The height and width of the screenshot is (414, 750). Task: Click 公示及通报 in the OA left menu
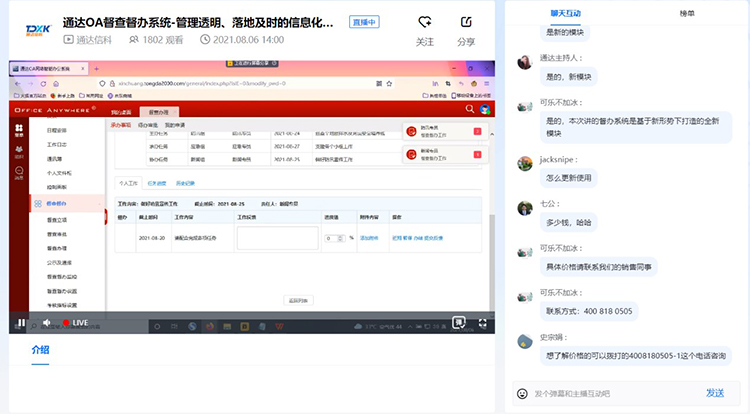59,263
